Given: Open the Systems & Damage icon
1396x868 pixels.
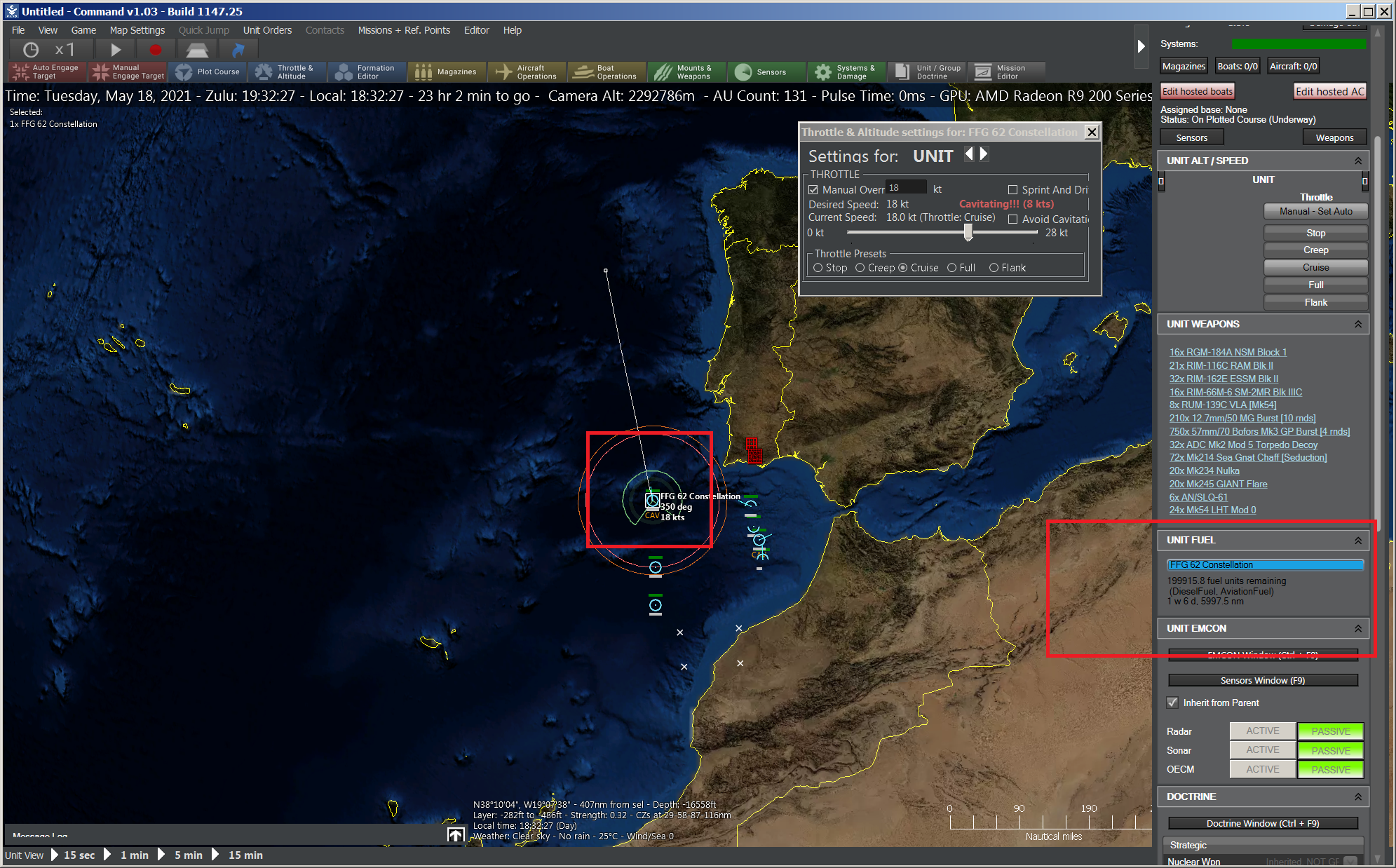Looking at the screenshot, I should point(846,72).
